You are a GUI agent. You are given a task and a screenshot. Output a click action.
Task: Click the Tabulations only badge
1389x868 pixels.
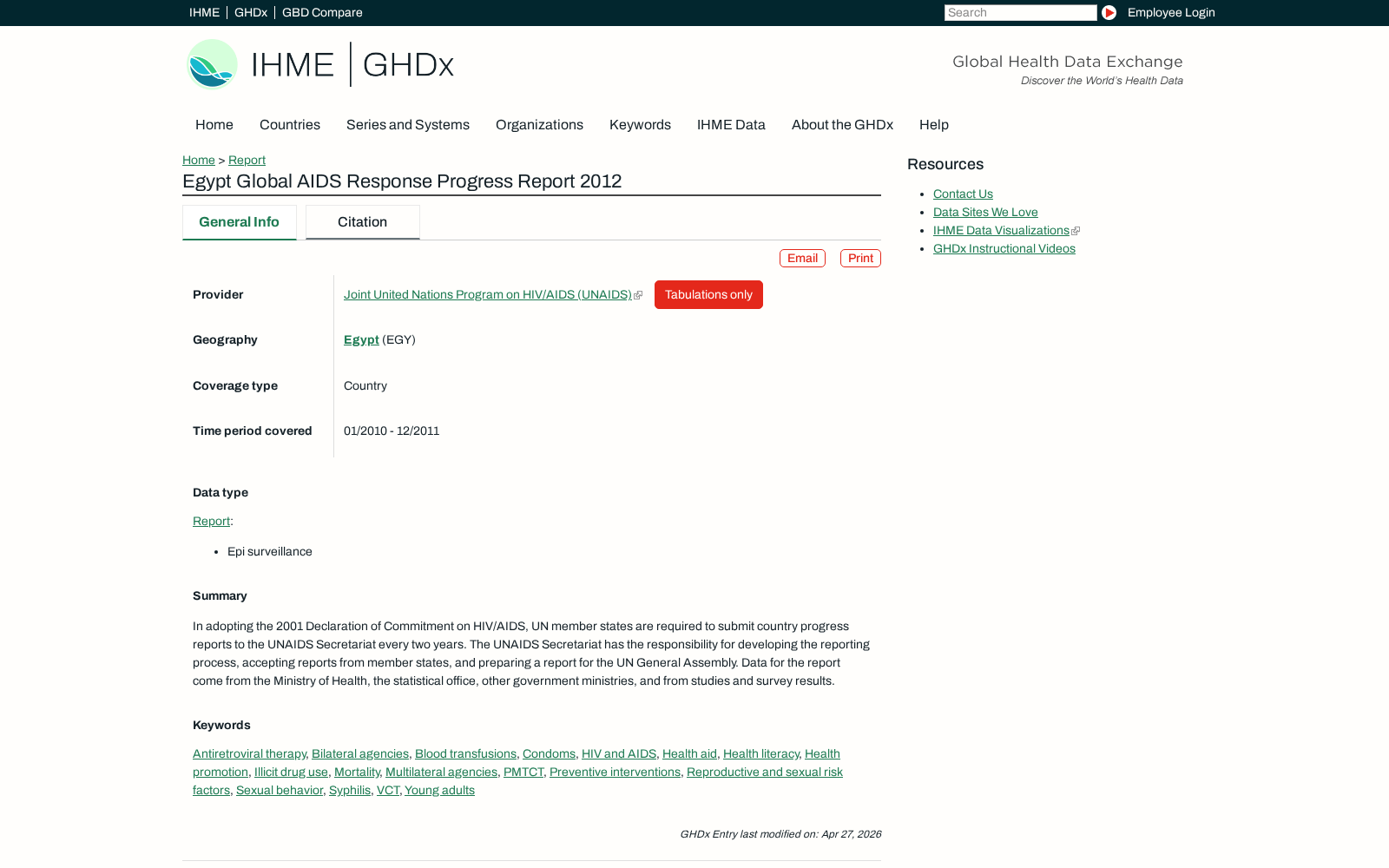tap(708, 294)
